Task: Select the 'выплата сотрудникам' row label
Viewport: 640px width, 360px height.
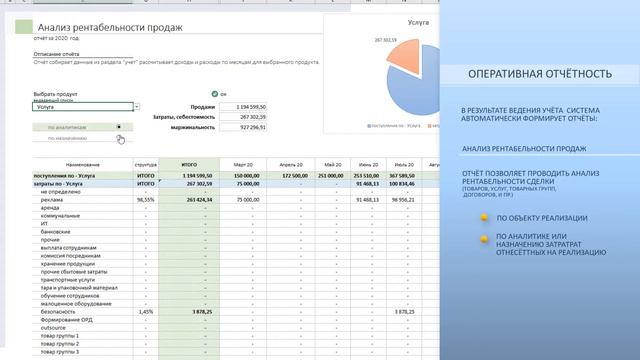Action: coord(69,248)
